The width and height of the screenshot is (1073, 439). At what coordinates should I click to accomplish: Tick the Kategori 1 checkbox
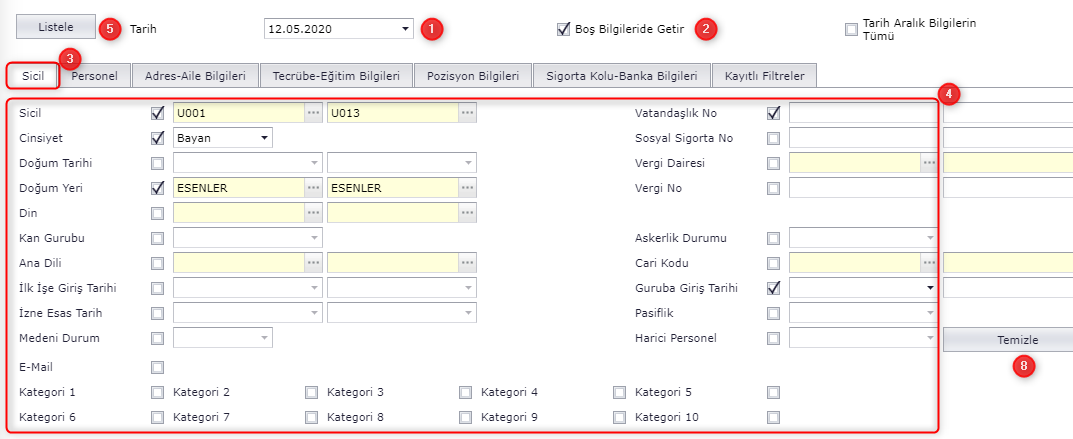tap(157, 392)
